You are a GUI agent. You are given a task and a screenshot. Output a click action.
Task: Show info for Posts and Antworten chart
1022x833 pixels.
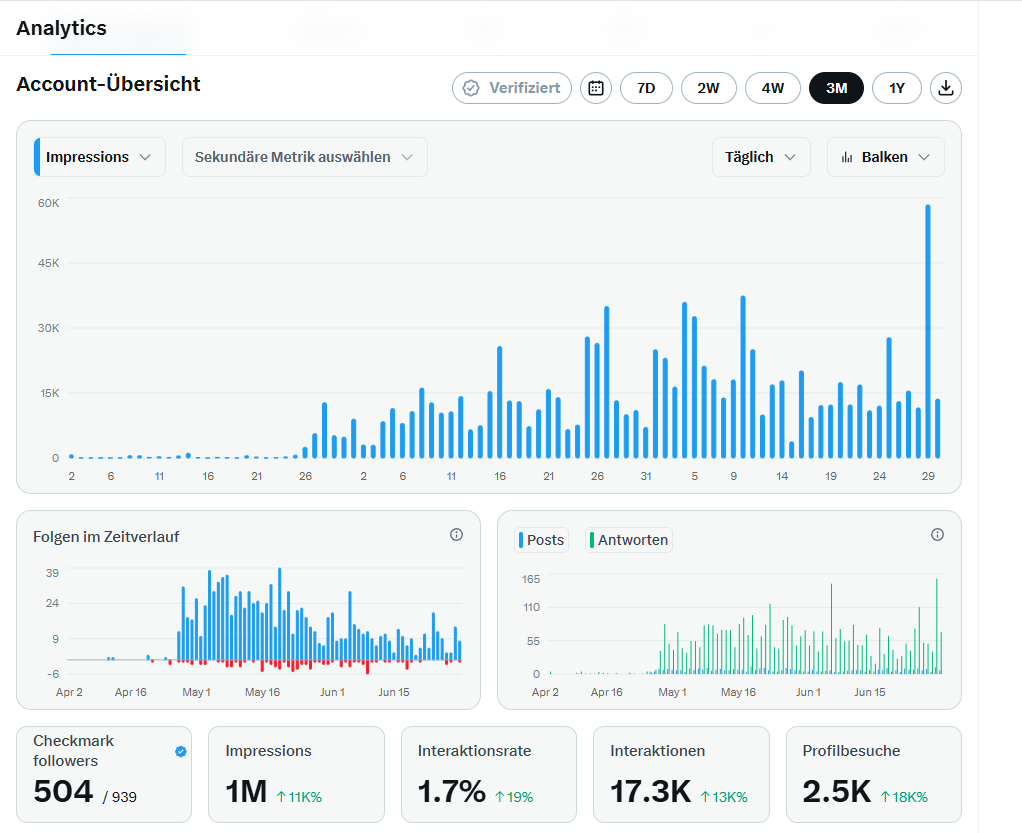coord(937,534)
